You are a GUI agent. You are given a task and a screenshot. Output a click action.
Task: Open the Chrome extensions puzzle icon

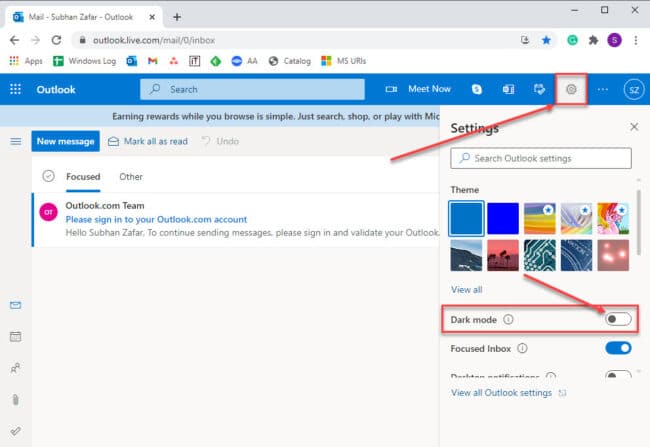594,40
